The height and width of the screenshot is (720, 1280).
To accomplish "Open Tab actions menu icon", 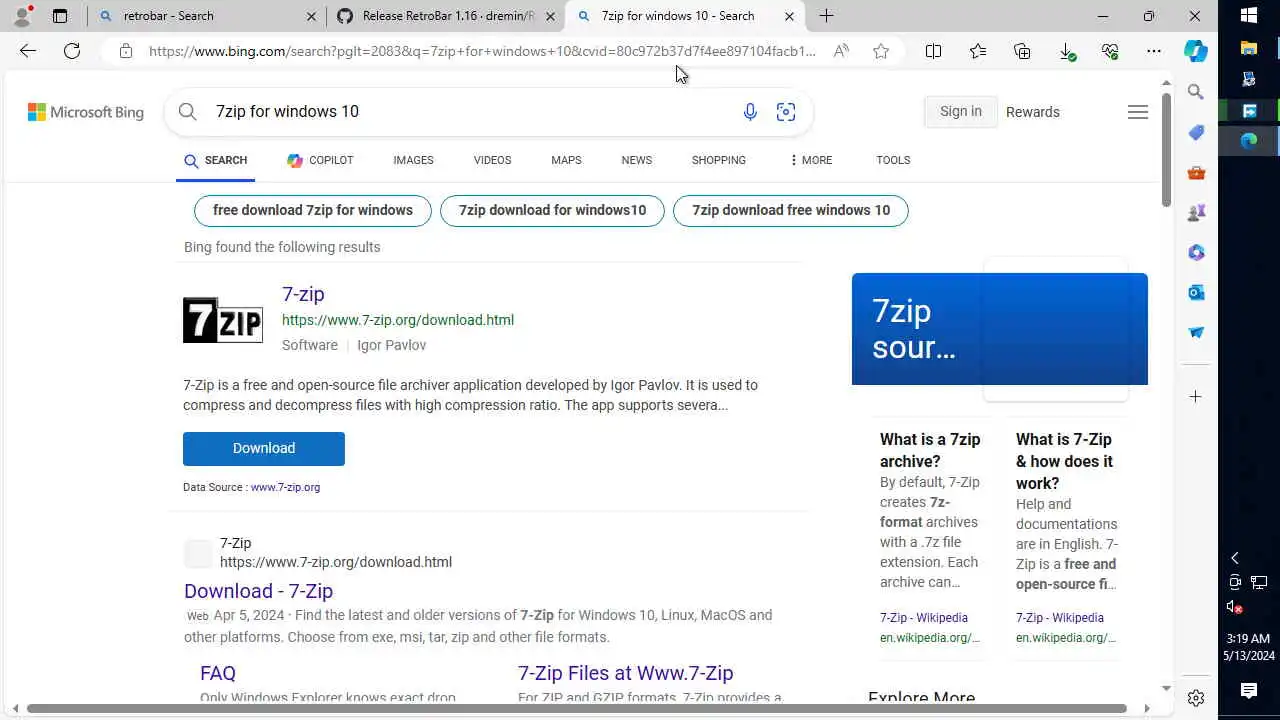I will tap(60, 16).
